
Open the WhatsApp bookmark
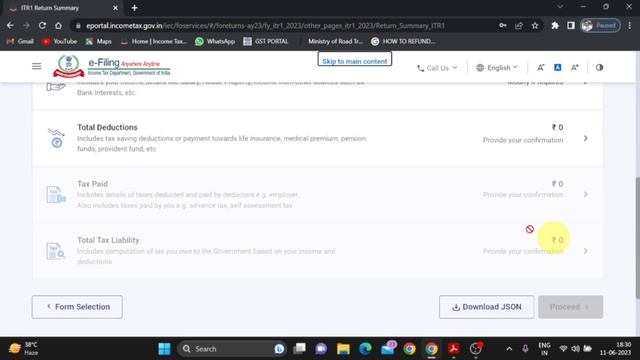coord(215,41)
